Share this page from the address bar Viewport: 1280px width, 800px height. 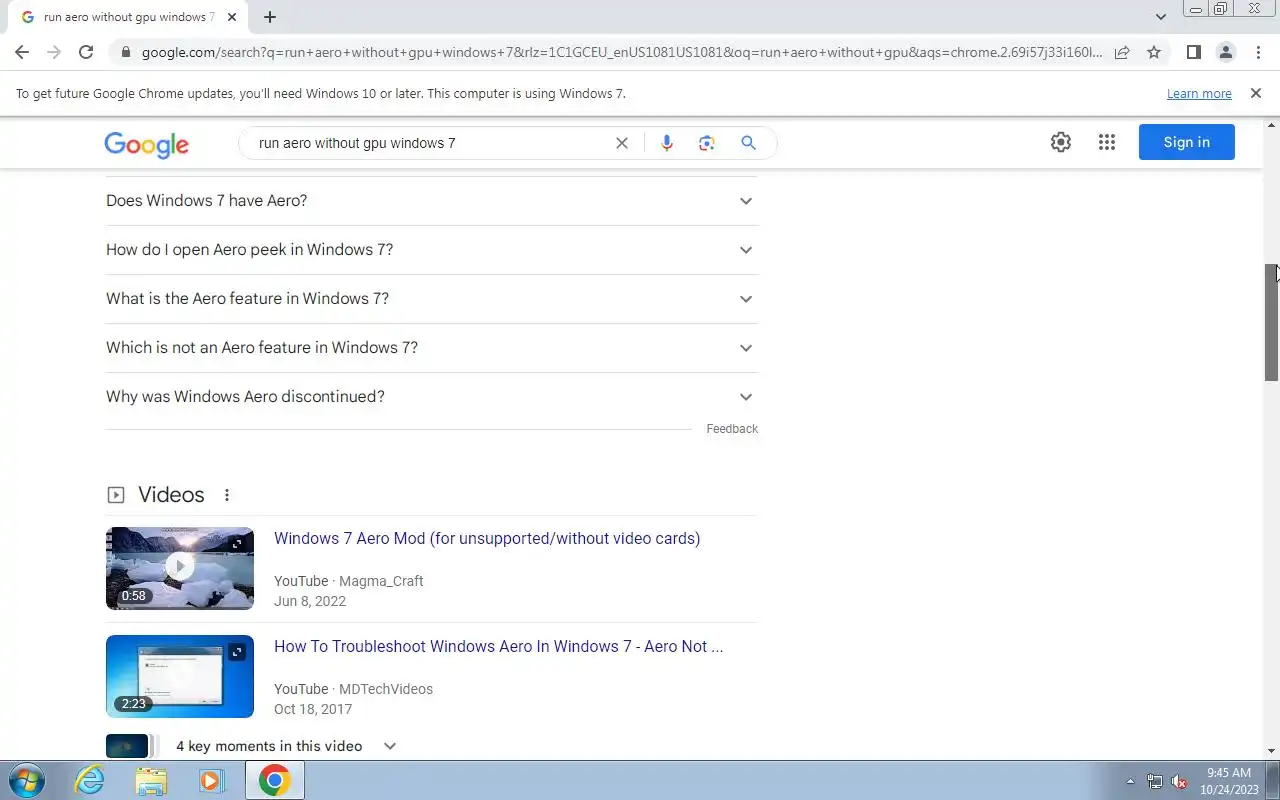pyautogui.click(x=1122, y=52)
